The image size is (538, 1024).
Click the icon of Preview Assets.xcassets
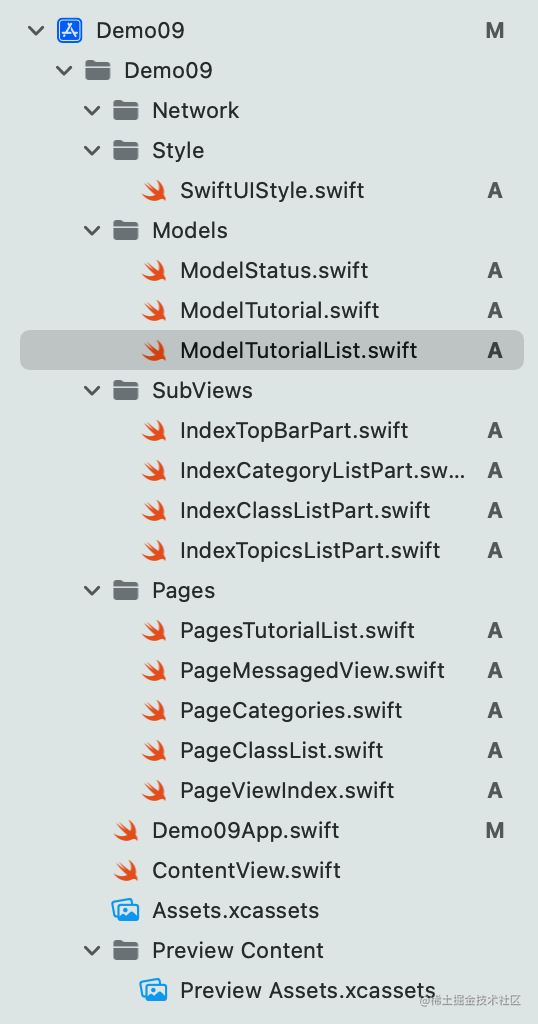point(153,990)
